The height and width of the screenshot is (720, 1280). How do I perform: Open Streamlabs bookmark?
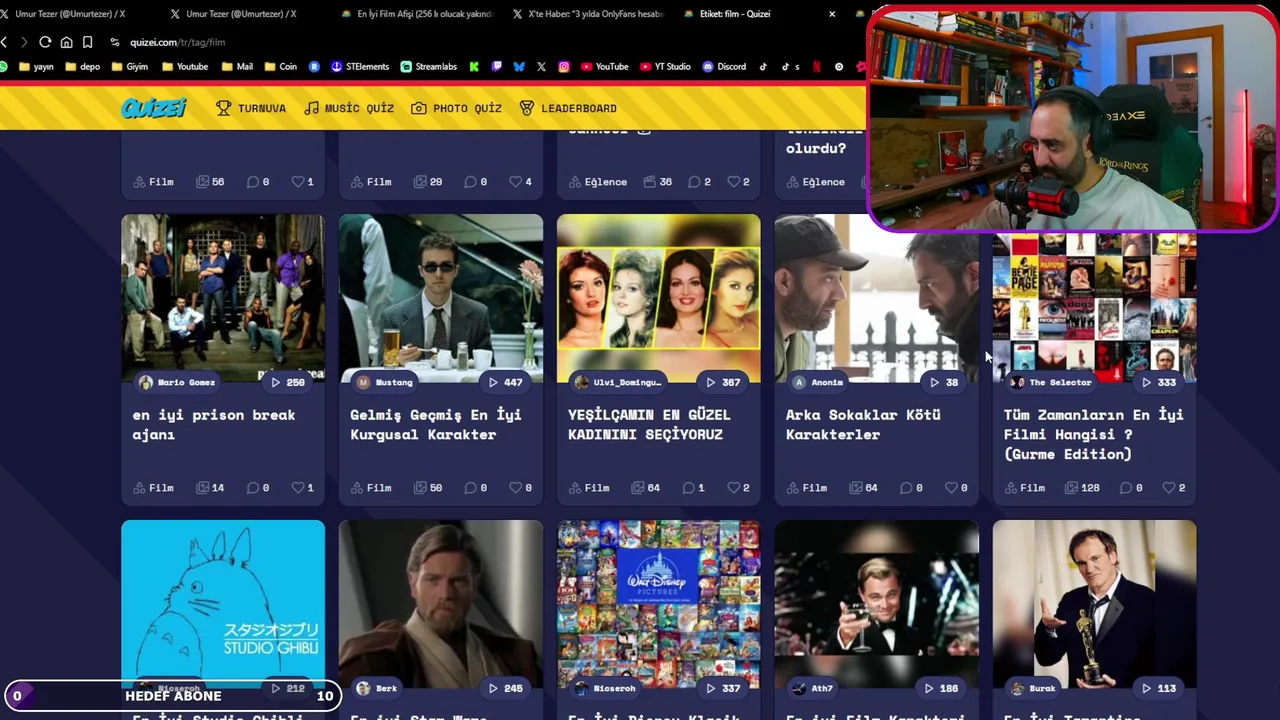coord(428,67)
